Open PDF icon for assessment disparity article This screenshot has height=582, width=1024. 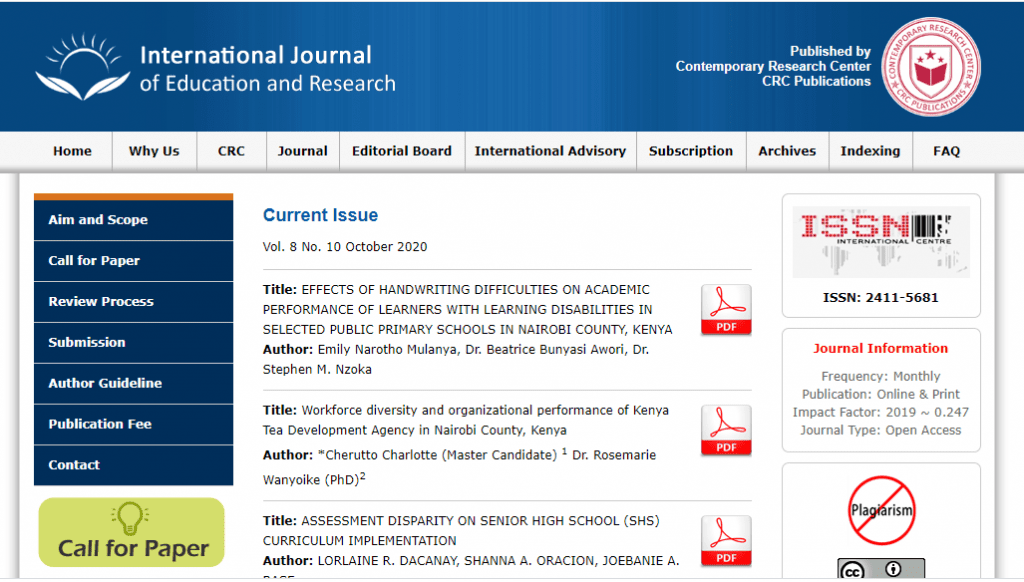click(725, 540)
